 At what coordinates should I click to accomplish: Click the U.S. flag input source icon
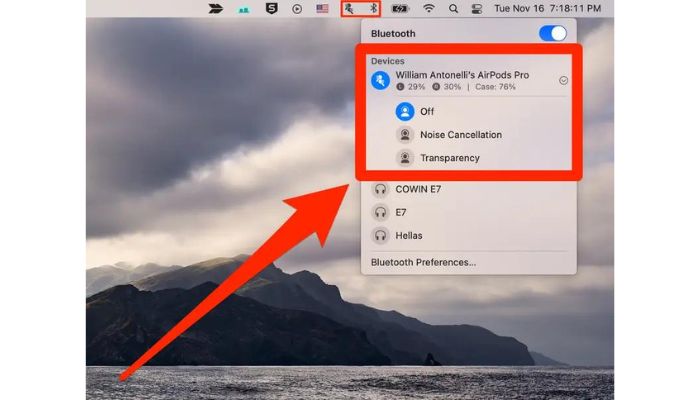(322, 8)
